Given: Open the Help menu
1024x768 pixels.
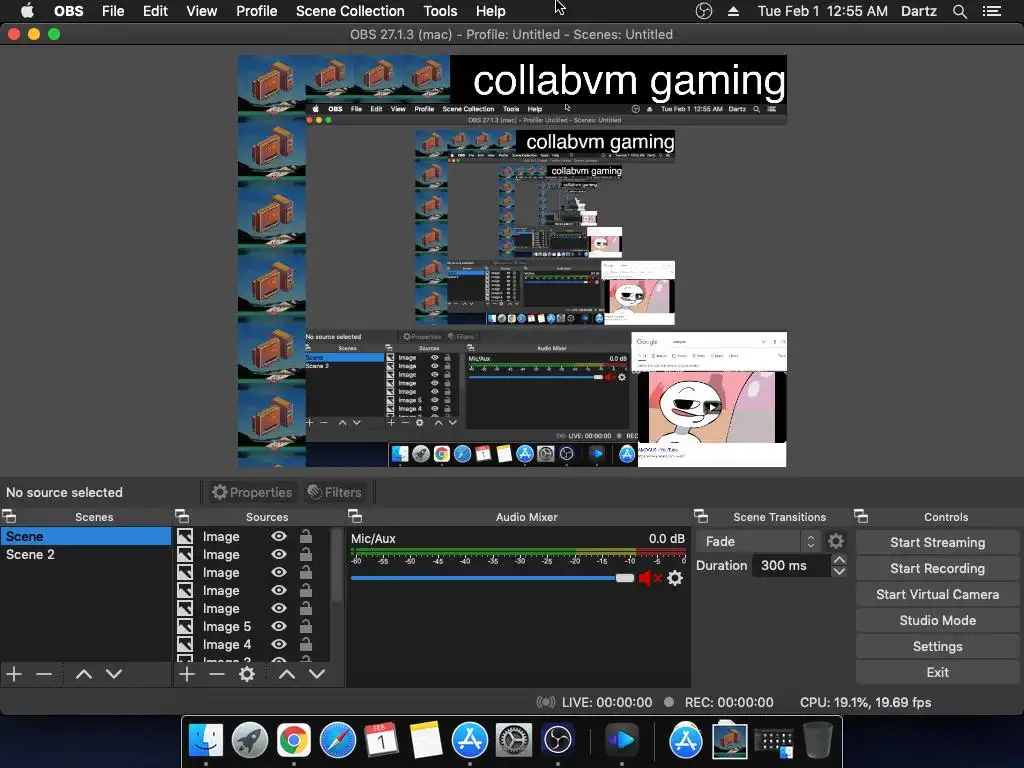Looking at the screenshot, I should [x=490, y=11].
